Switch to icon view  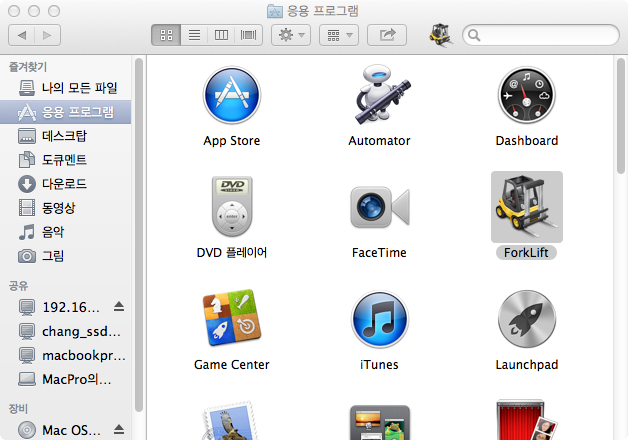point(166,35)
